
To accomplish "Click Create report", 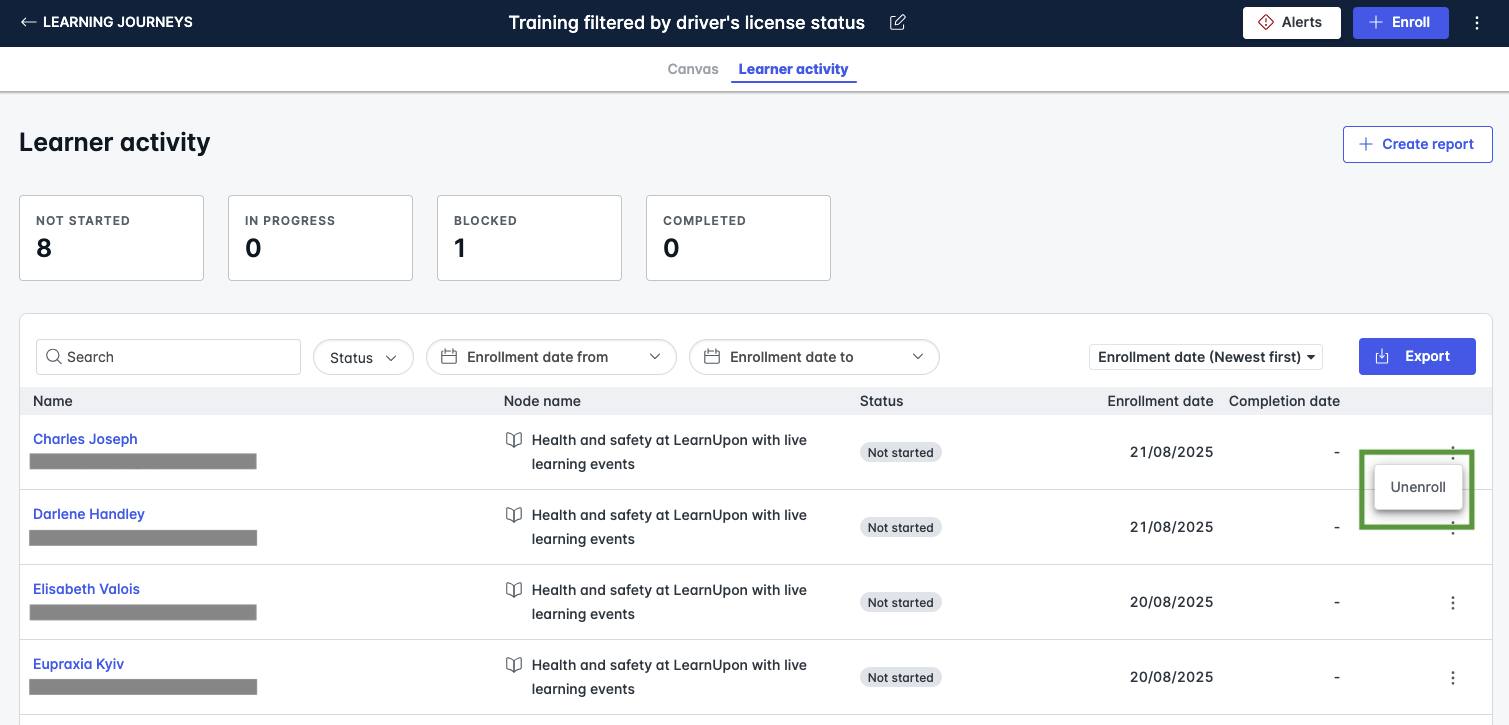I will pyautogui.click(x=1418, y=144).
